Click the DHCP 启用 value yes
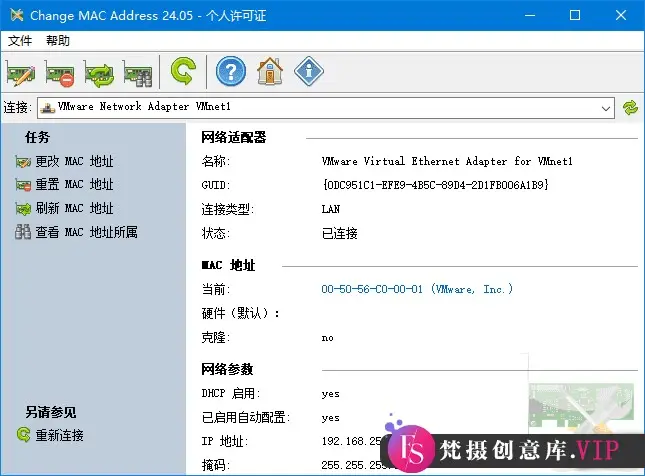 click(x=330, y=394)
